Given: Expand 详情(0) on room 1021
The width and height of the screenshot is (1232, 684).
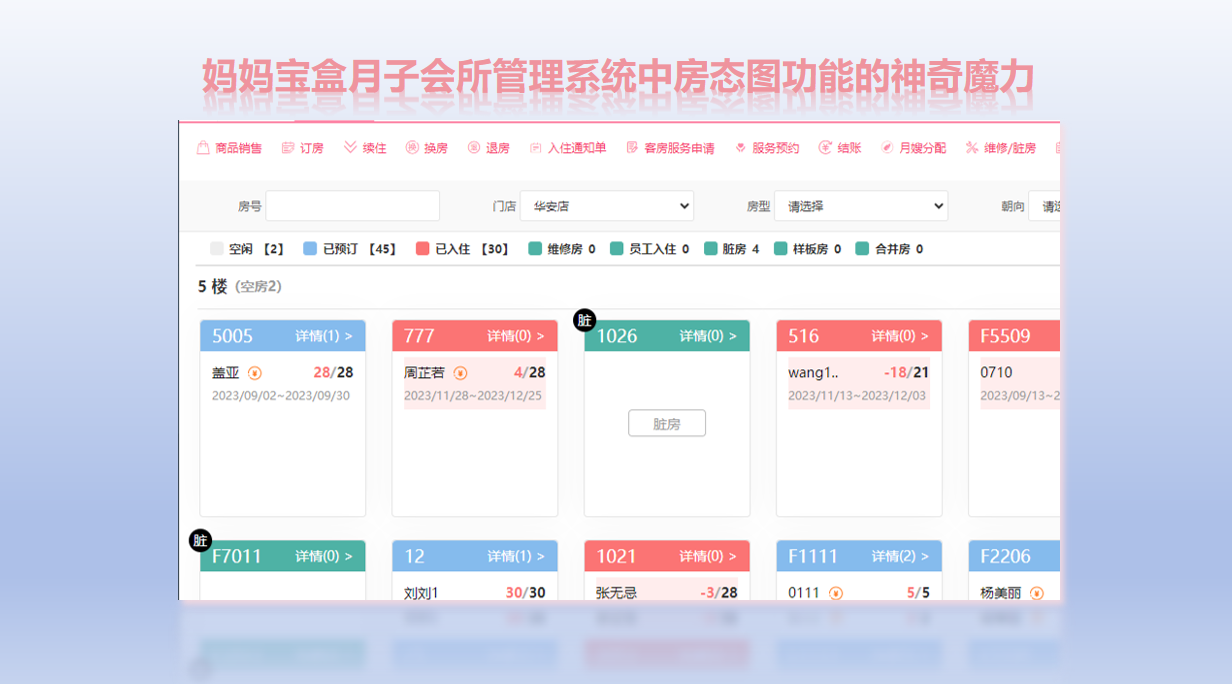Looking at the screenshot, I should 707,556.
